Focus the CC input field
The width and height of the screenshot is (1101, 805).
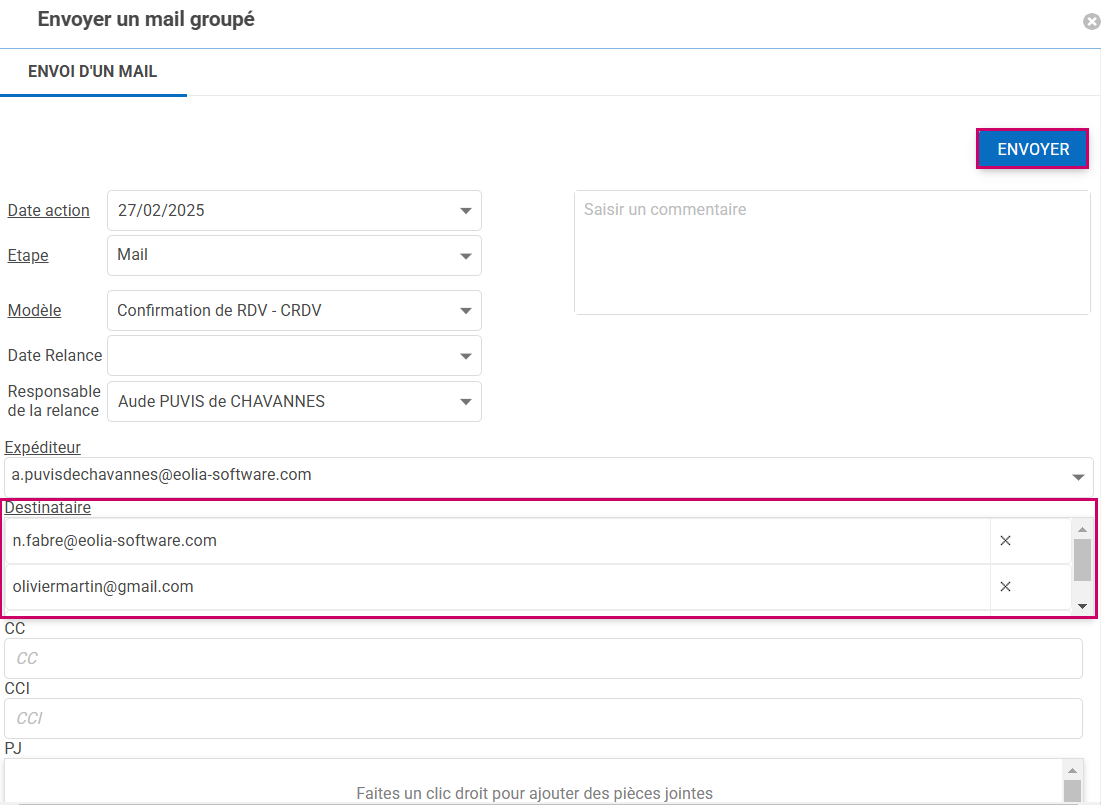pyautogui.click(x=543, y=659)
